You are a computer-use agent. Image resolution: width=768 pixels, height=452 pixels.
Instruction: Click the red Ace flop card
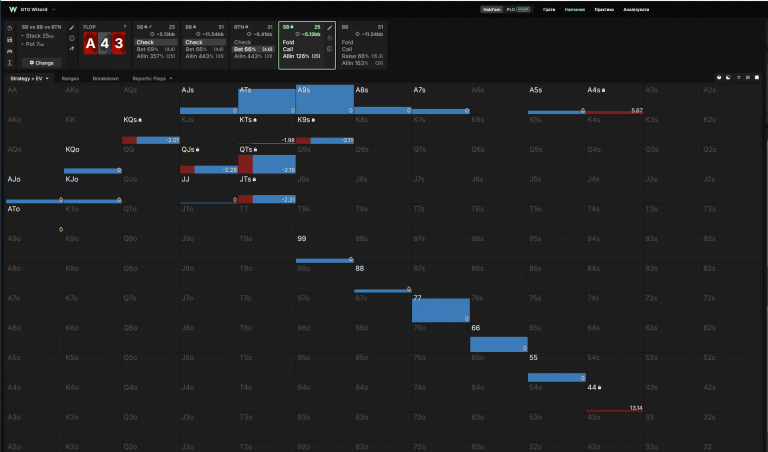(90, 44)
